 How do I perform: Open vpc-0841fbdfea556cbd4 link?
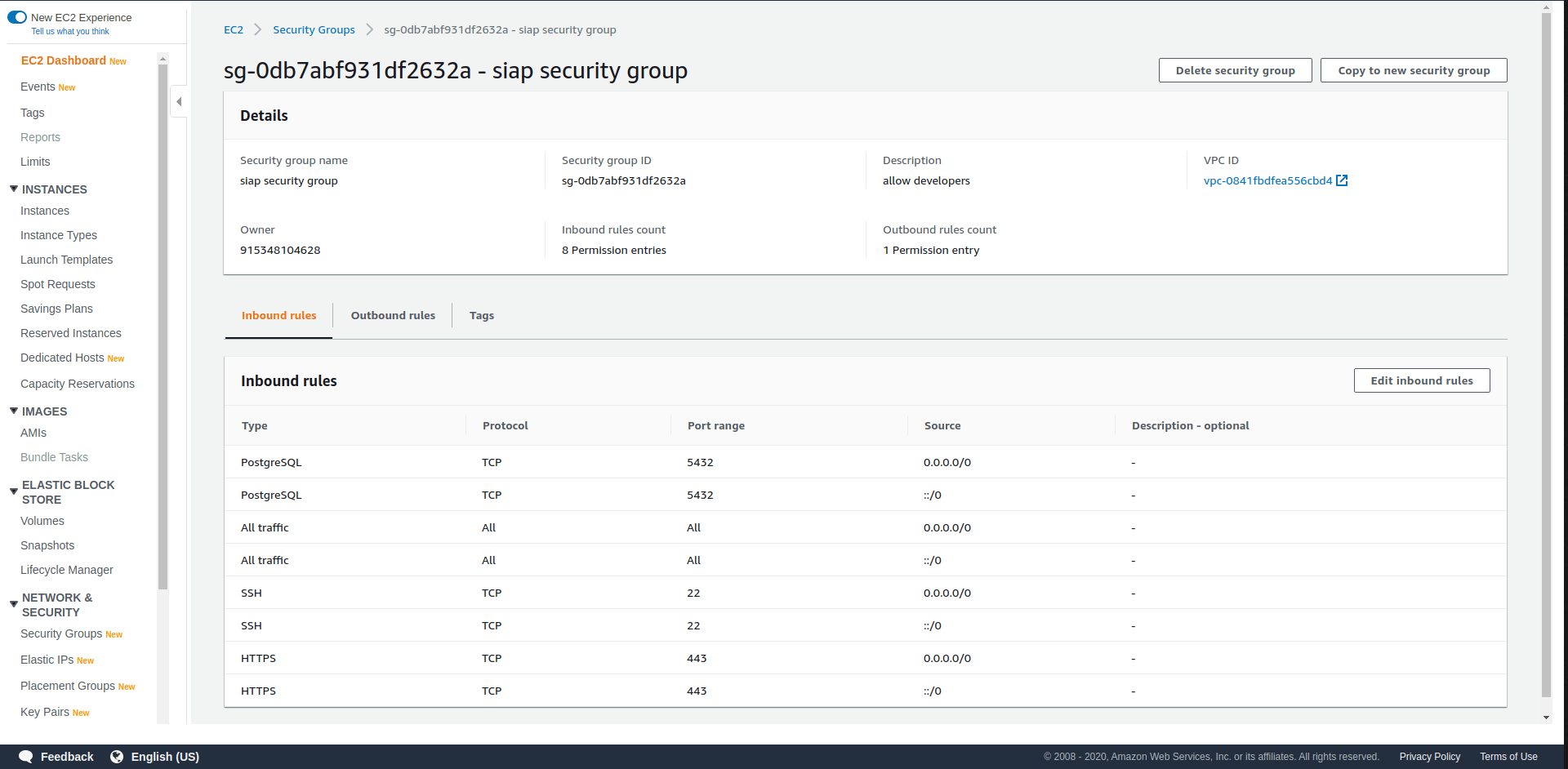pyautogui.click(x=1269, y=180)
